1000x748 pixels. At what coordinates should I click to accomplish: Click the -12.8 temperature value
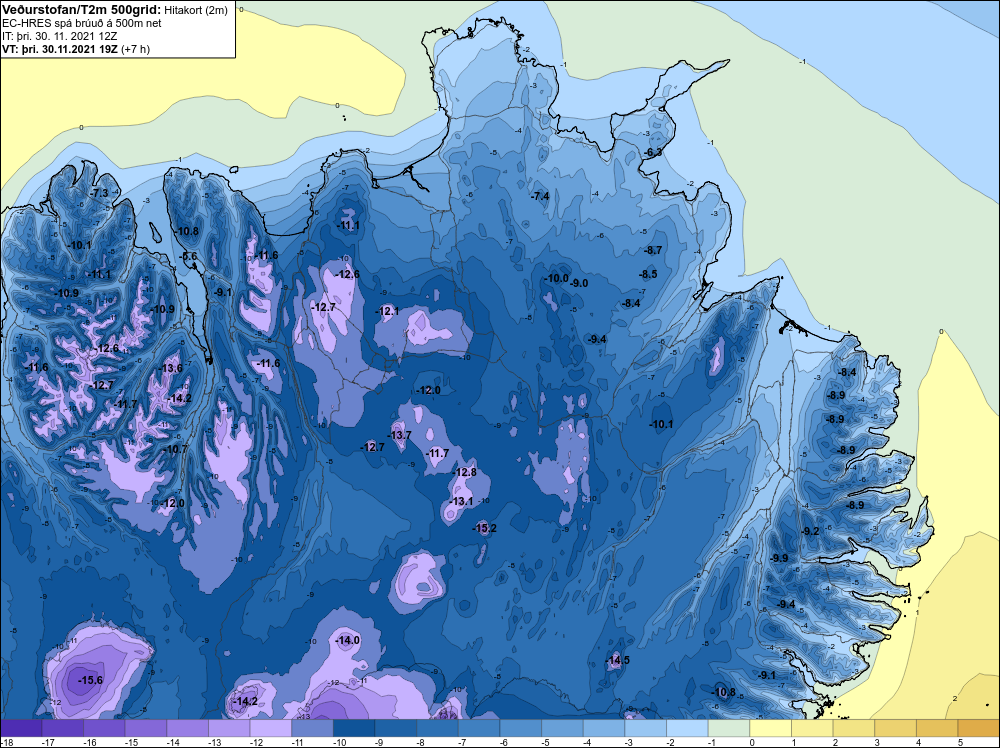click(x=464, y=473)
